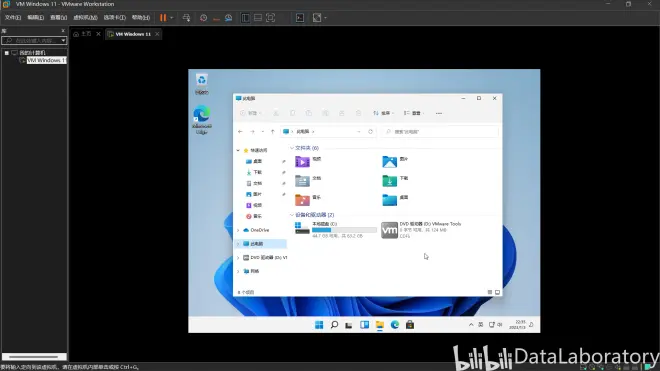660x371 pixels.
Task: Open the 文档 documents folder
Action: pos(309,180)
